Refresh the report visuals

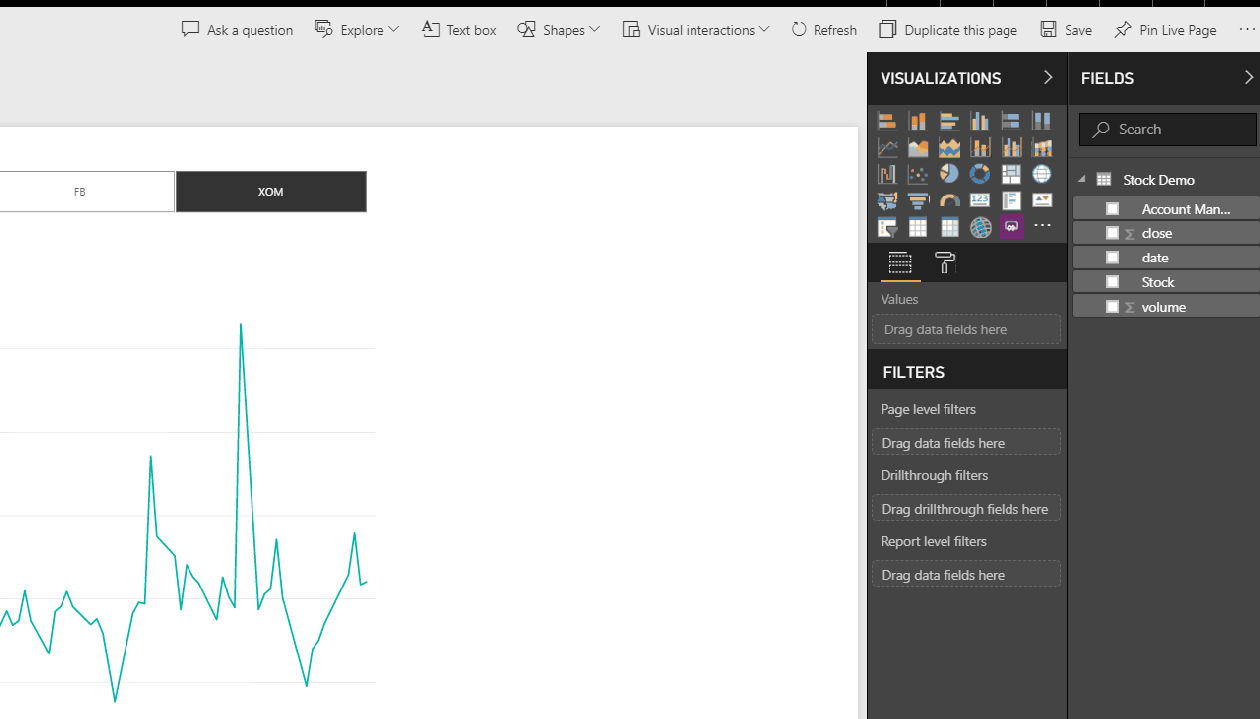click(x=824, y=30)
